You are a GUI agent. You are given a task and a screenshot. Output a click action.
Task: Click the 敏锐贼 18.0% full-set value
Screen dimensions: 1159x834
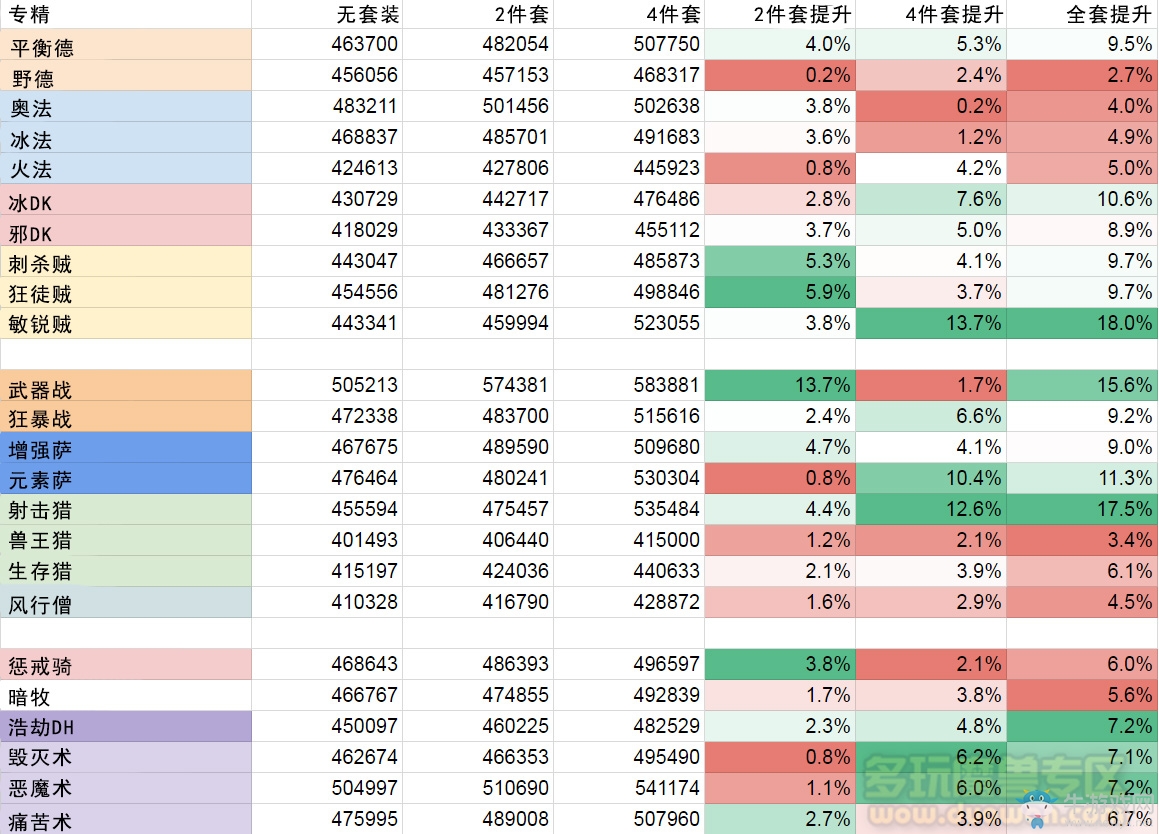[1081, 323]
